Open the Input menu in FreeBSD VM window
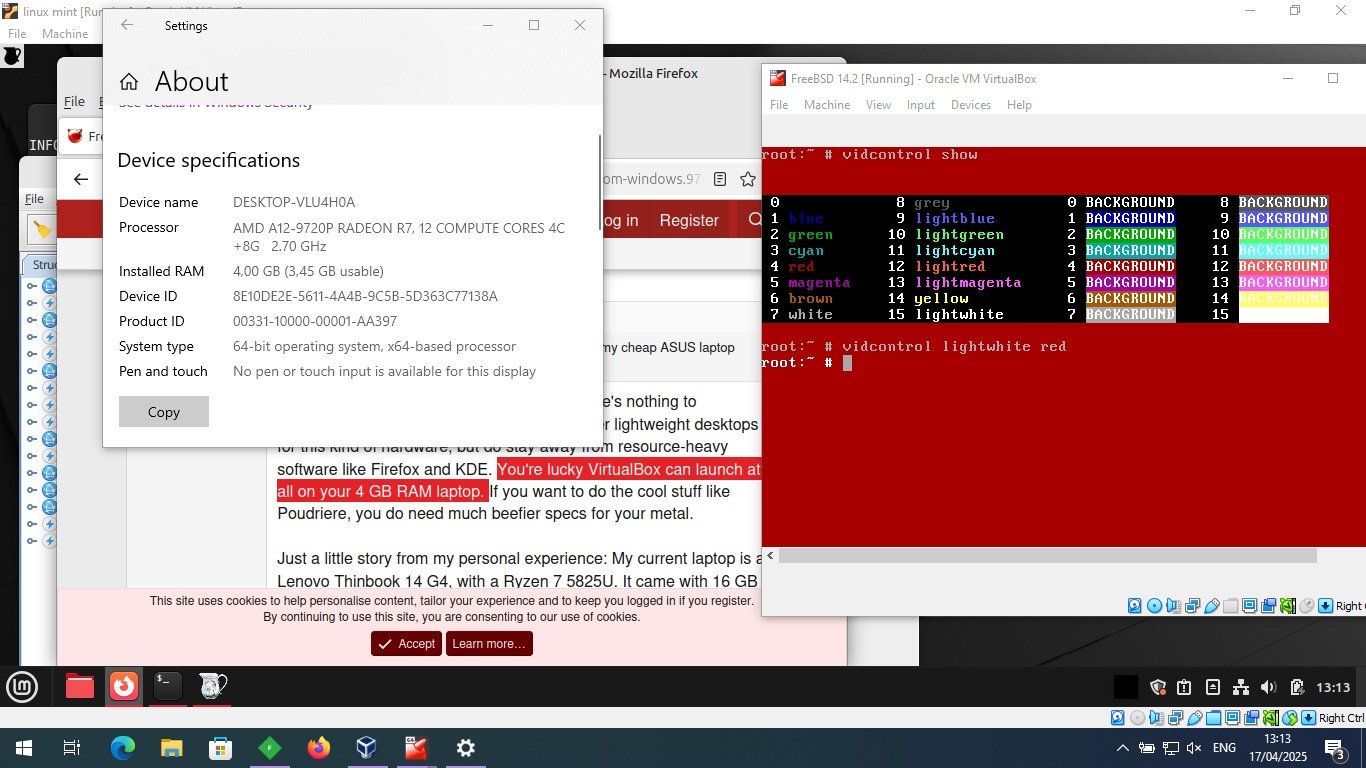1366x768 pixels. (x=920, y=105)
